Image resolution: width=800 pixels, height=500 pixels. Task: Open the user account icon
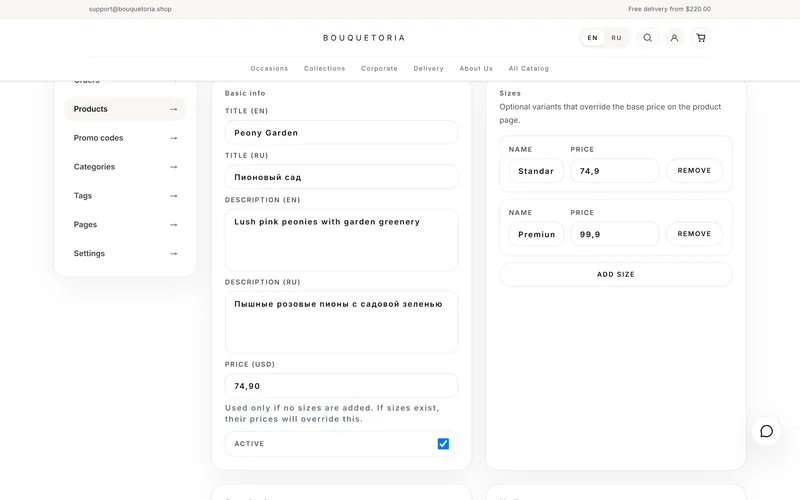(x=674, y=38)
